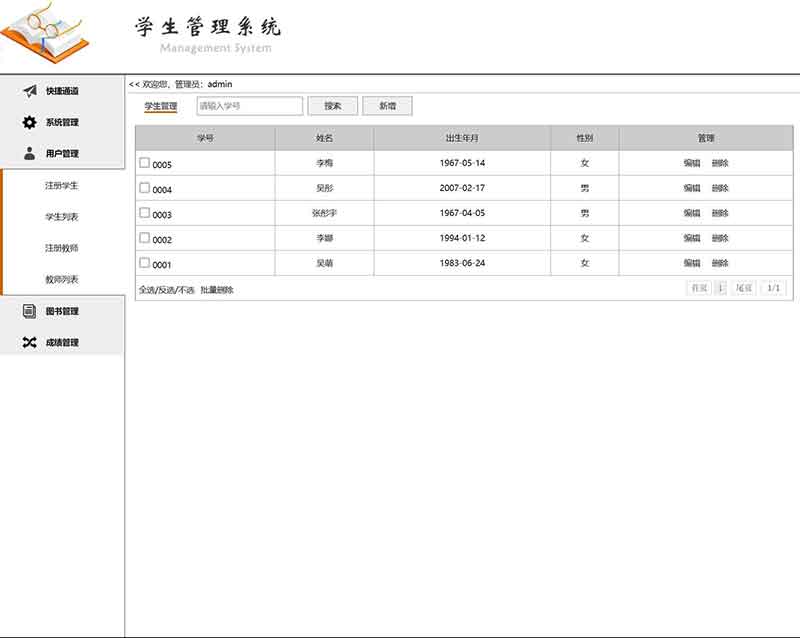
Task: Collapse the sidebar using the << arrow
Action: (x=134, y=84)
